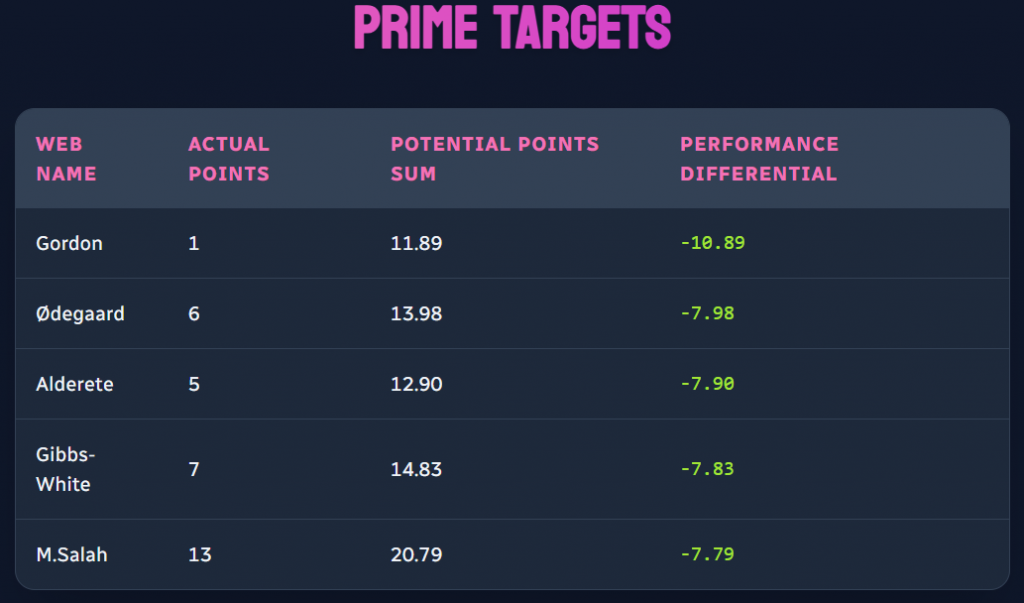This screenshot has height=603, width=1024.
Task: Click Gibbs-White's differential value -7.83
Action: 707,469
